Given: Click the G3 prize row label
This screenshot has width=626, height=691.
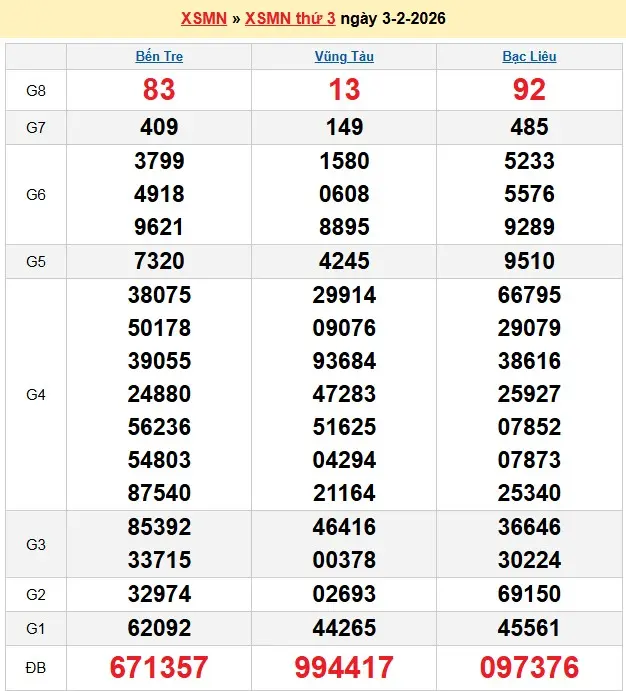Looking at the screenshot, I should [x=36, y=543].
